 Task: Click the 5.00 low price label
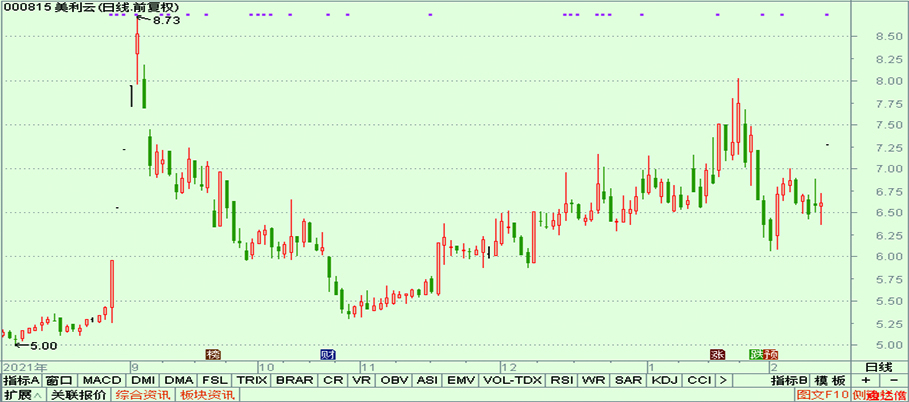click(x=43, y=346)
